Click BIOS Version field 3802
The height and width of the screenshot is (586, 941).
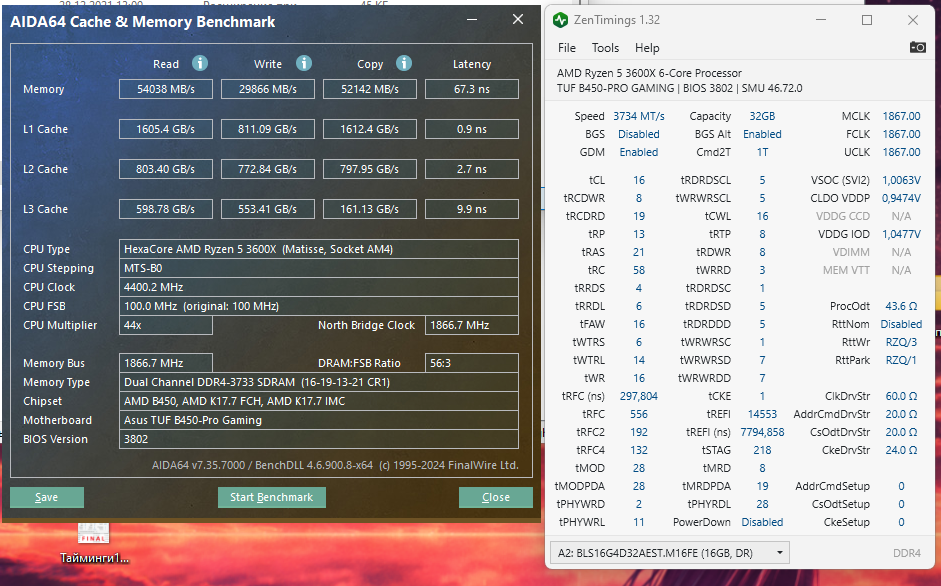319,439
